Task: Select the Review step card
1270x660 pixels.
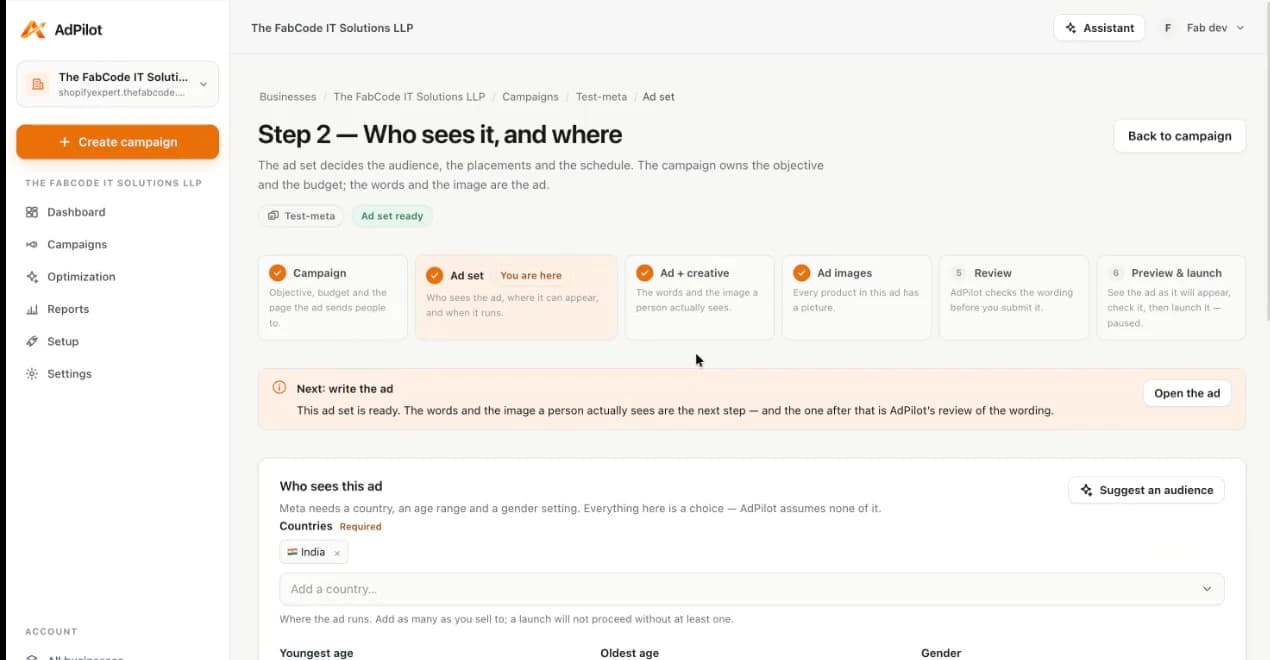Action: pyautogui.click(x=1014, y=297)
